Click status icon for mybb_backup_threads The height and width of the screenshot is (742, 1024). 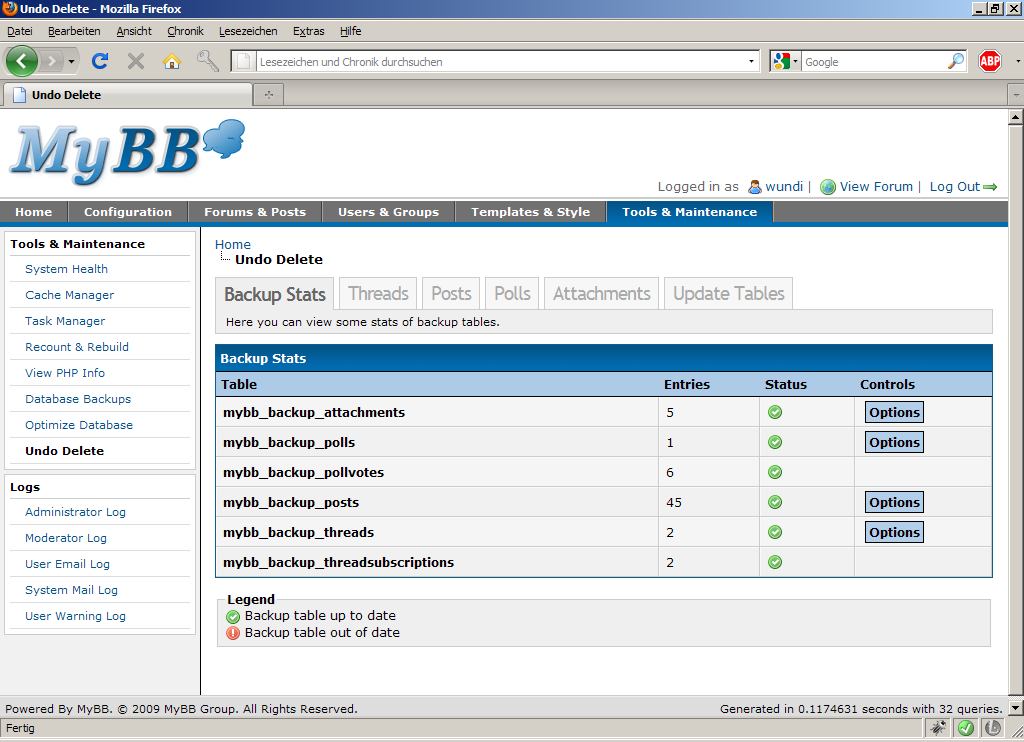(775, 532)
